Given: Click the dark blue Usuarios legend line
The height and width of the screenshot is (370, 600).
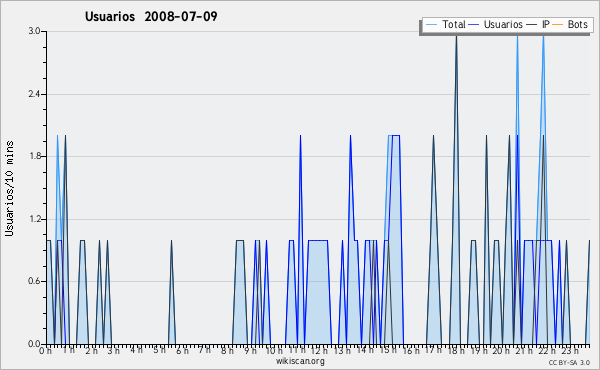Looking at the screenshot, I should click(x=474, y=25).
